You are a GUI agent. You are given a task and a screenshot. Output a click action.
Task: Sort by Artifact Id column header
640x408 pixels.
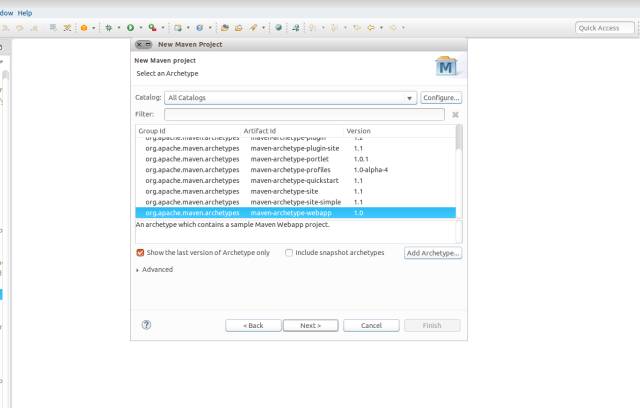coord(292,131)
